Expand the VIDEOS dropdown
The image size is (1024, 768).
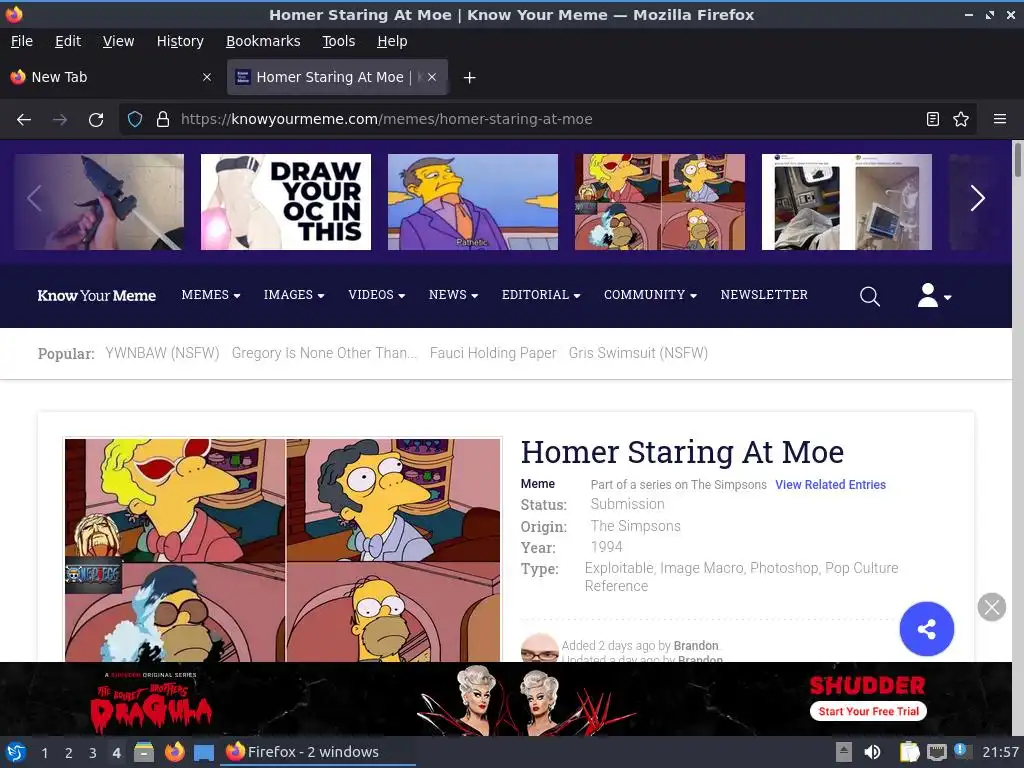(x=377, y=295)
